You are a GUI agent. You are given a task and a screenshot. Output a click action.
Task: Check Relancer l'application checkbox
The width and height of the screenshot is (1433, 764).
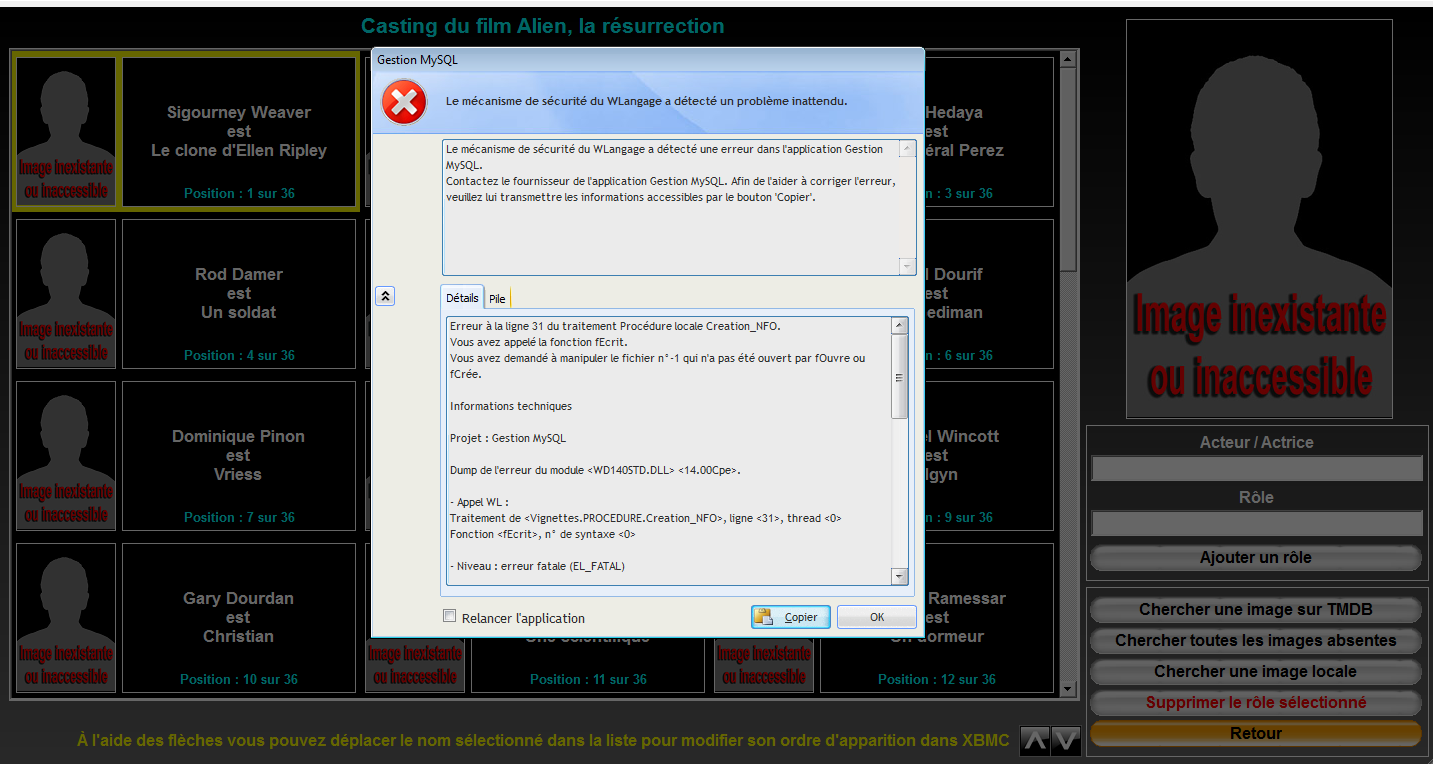coord(450,617)
